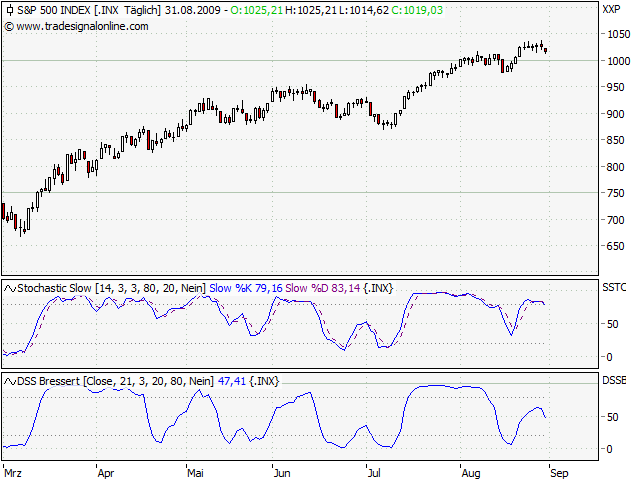
Task: Click the 850 price axis label
Action: click(616, 140)
